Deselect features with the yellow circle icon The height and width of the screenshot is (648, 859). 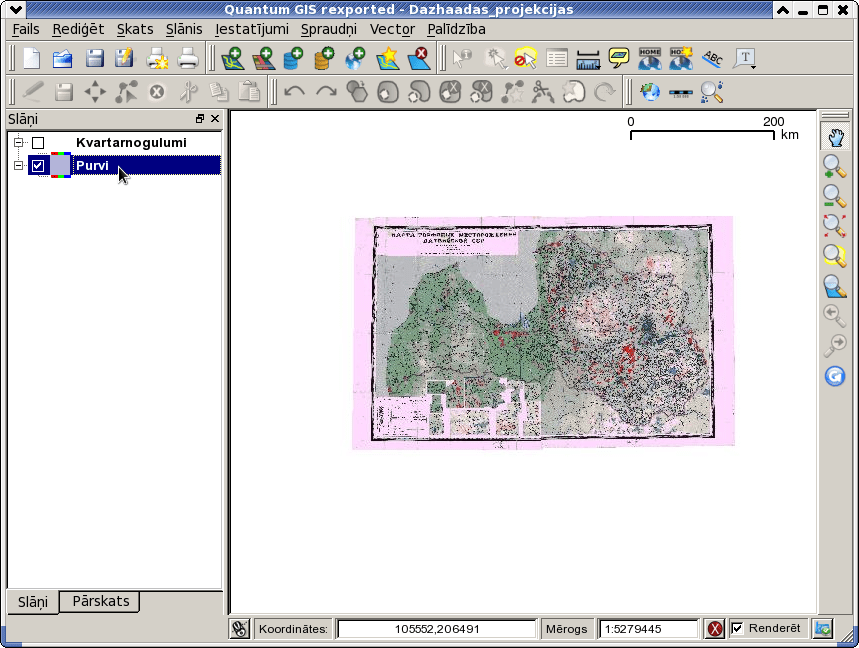tap(525, 58)
